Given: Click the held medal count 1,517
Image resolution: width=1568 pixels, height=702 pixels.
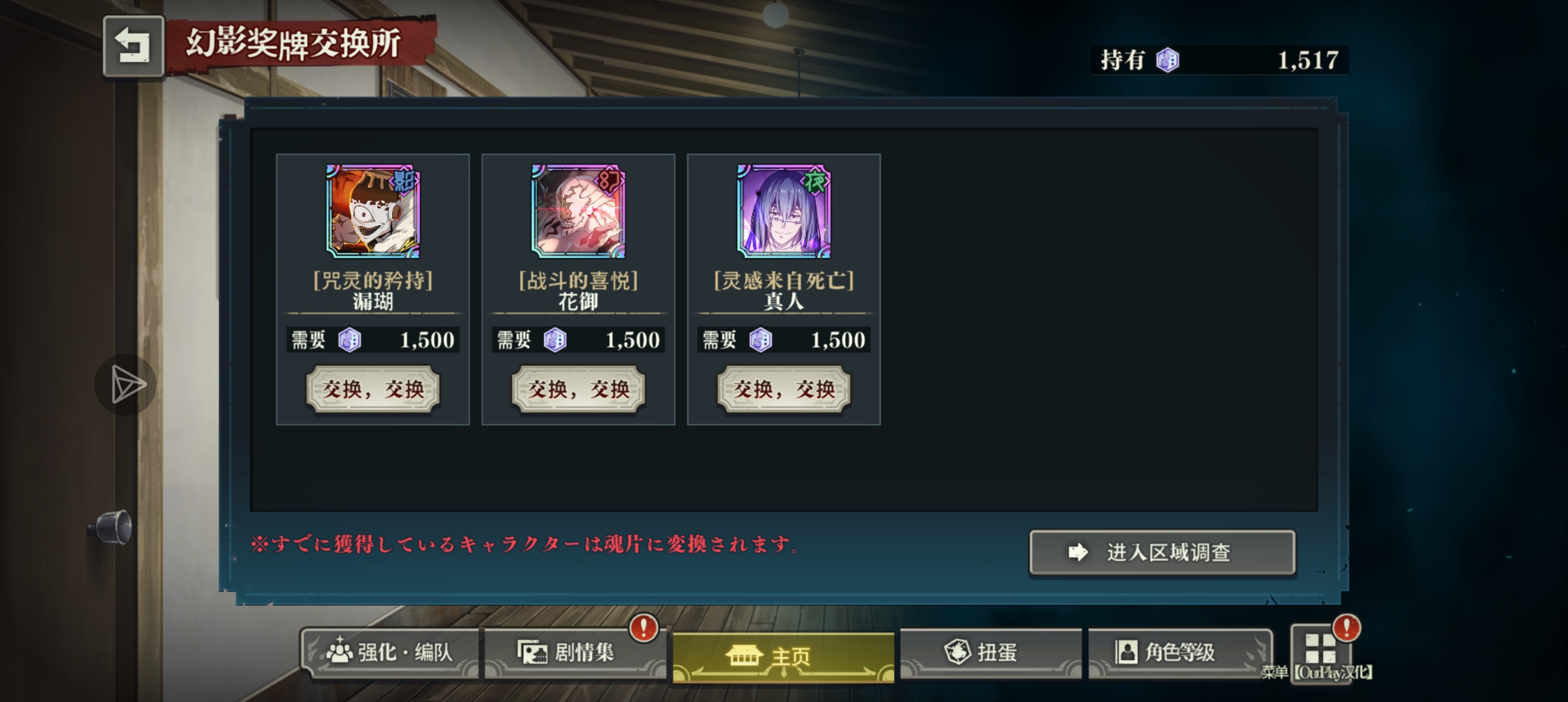Looking at the screenshot, I should click(x=1308, y=60).
